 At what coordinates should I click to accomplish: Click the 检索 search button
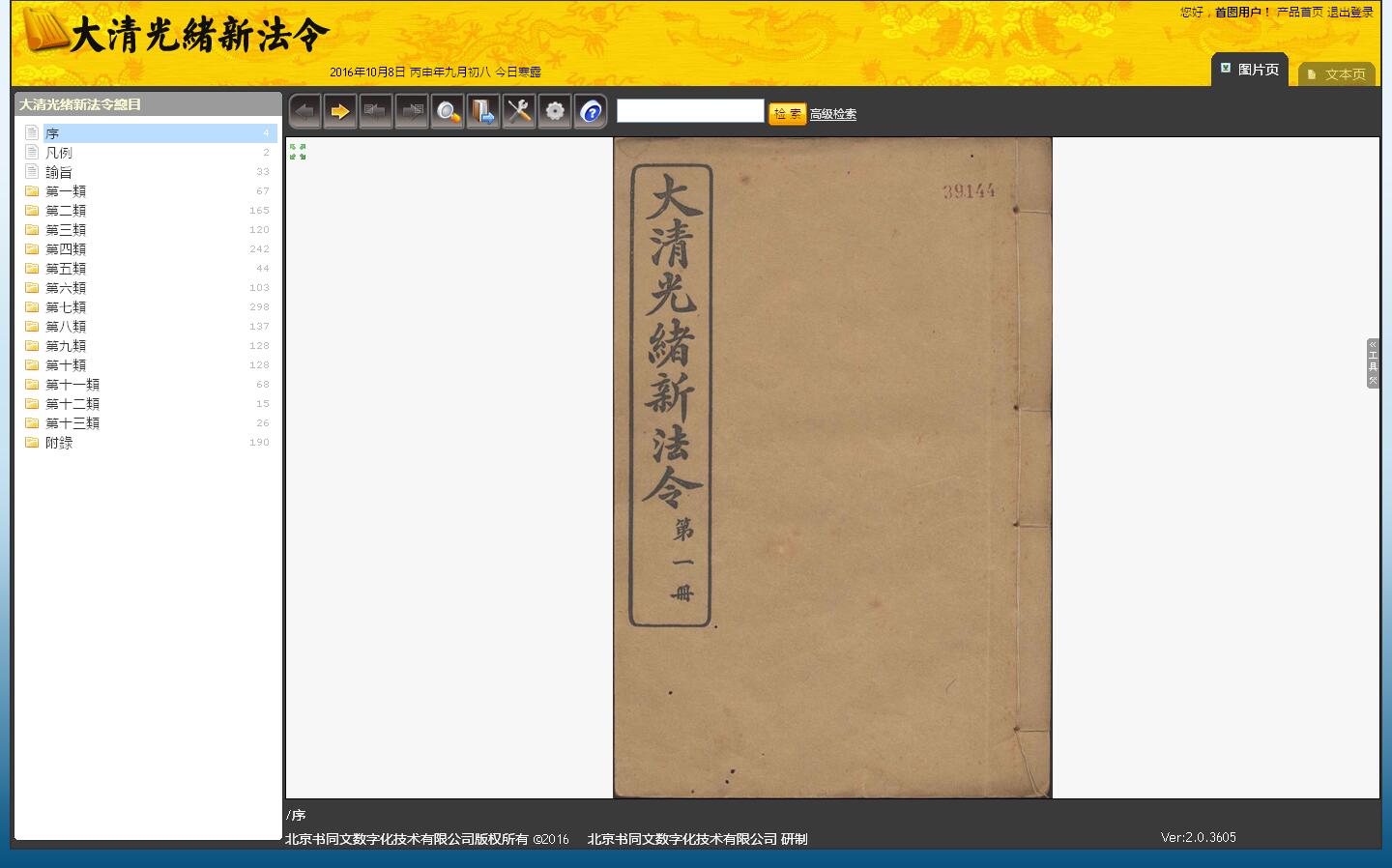pos(787,114)
